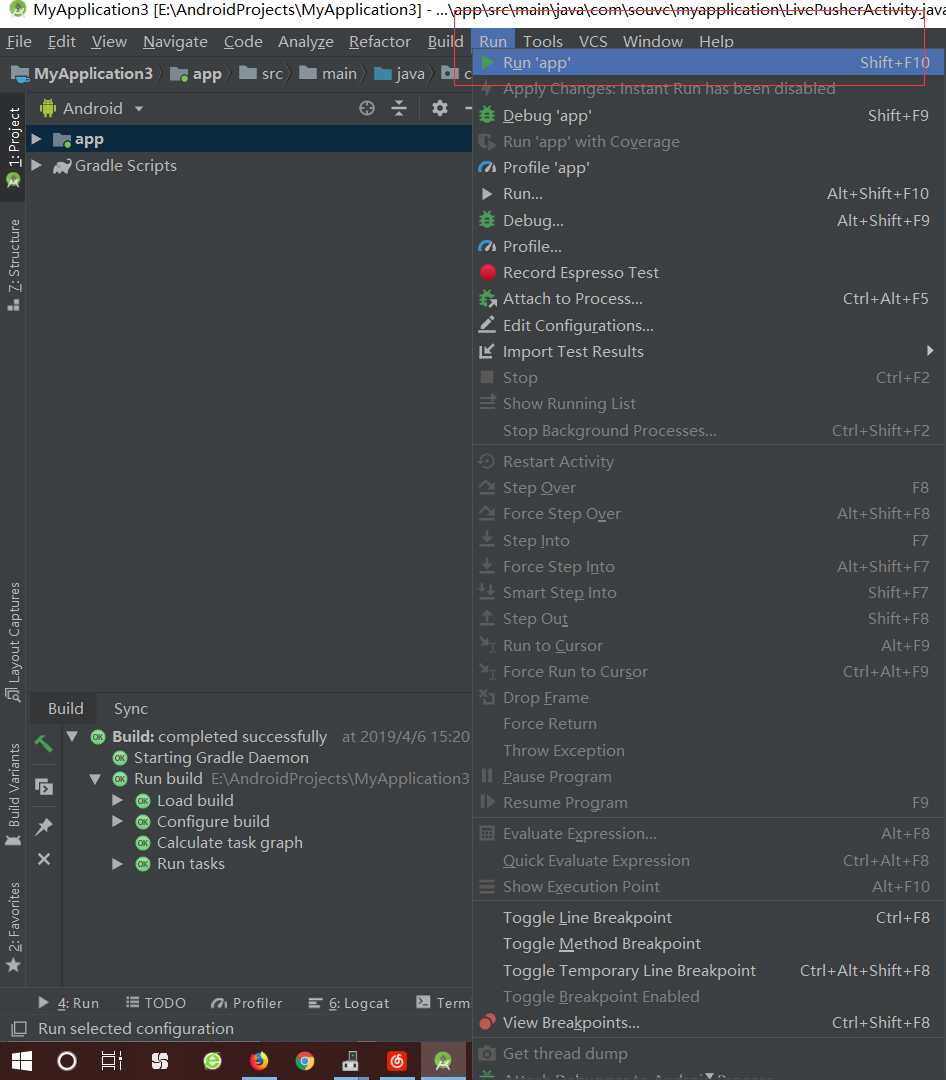Open the Code menu
Screen dimensions: 946x1080
(243, 42)
